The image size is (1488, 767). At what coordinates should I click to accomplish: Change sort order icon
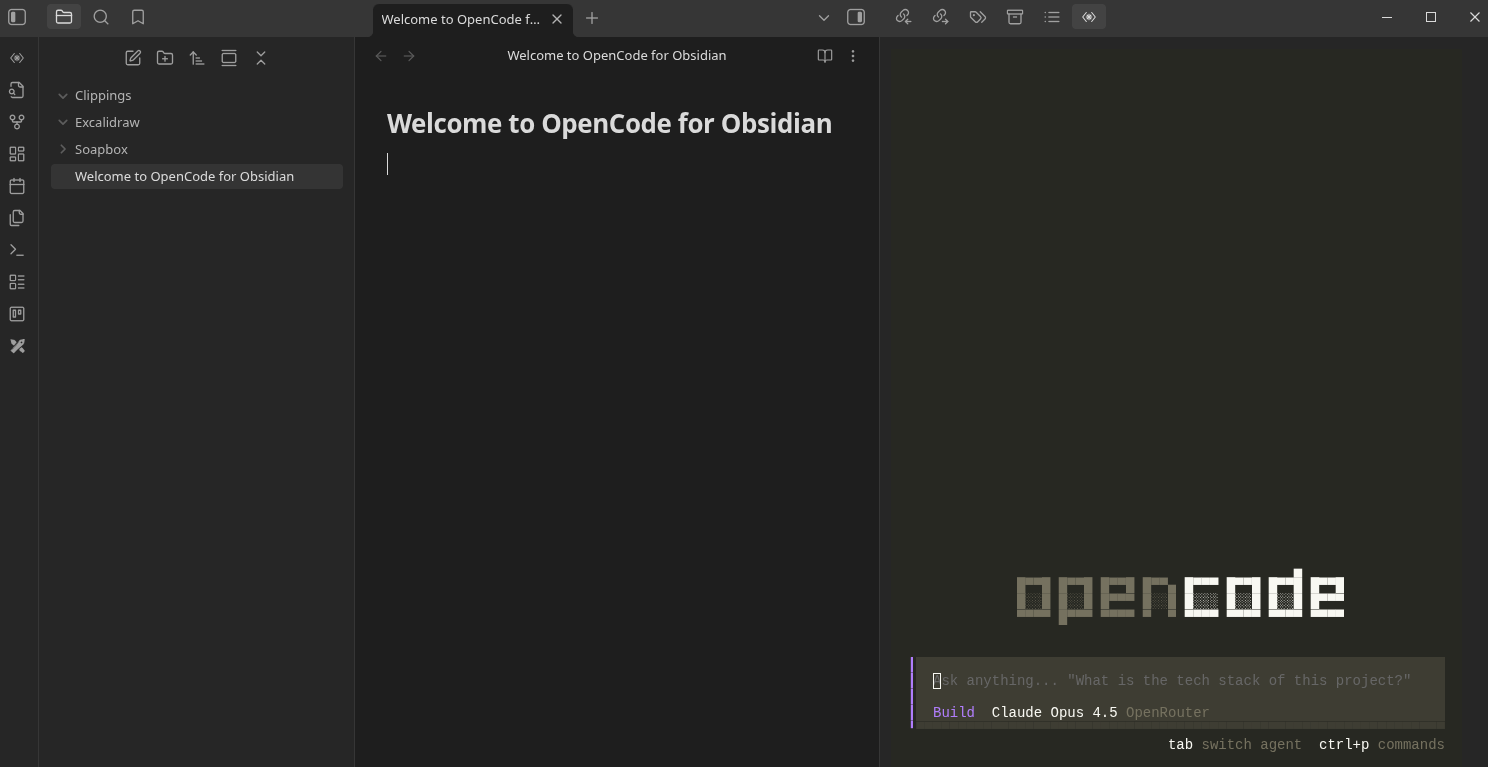[x=197, y=58]
